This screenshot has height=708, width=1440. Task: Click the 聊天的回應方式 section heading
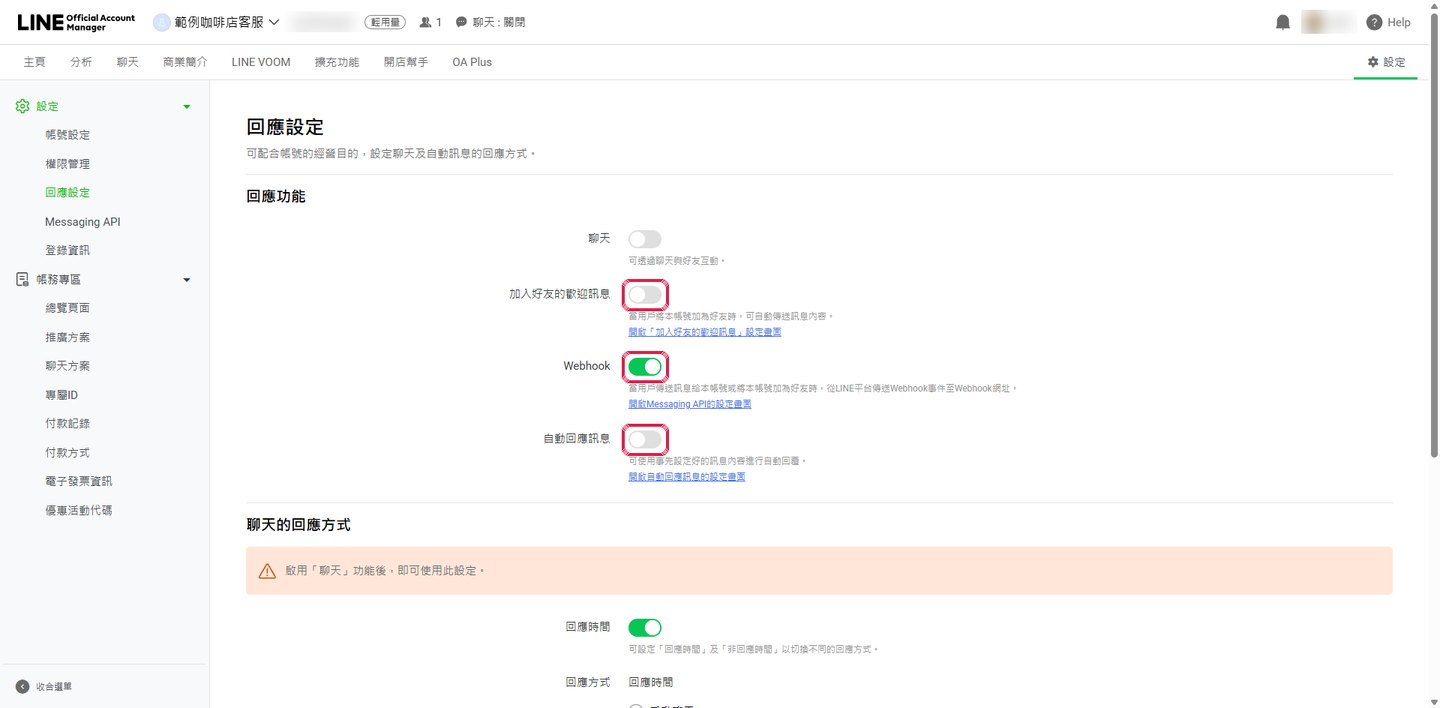click(x=298, y=524)
